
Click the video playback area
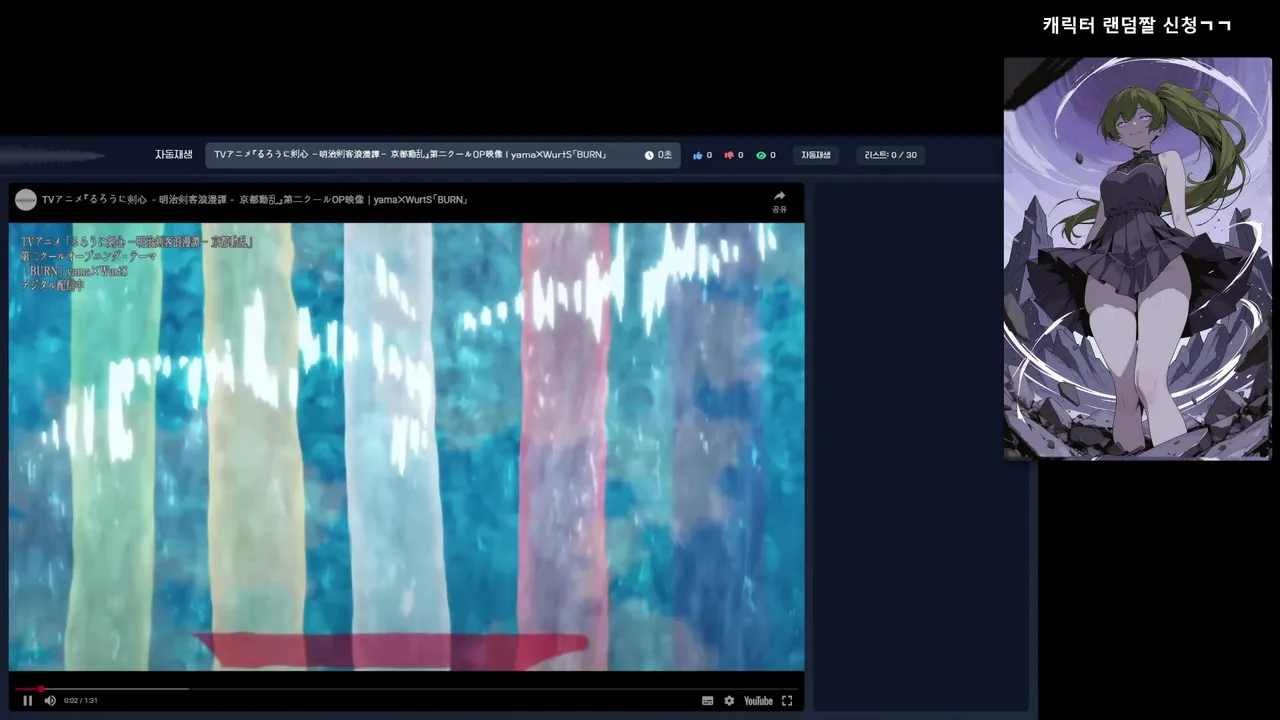click(406, 446)
